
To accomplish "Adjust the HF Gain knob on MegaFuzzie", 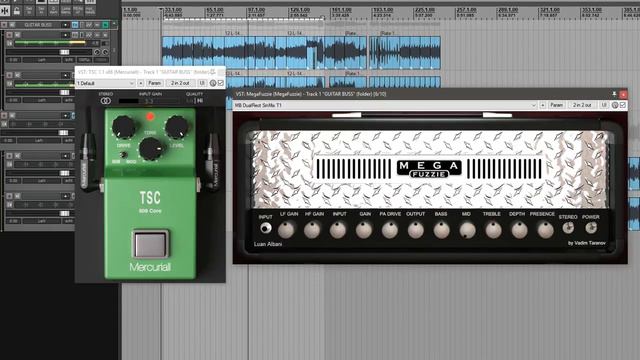I will pyautogui.click(x=312, y=230).
